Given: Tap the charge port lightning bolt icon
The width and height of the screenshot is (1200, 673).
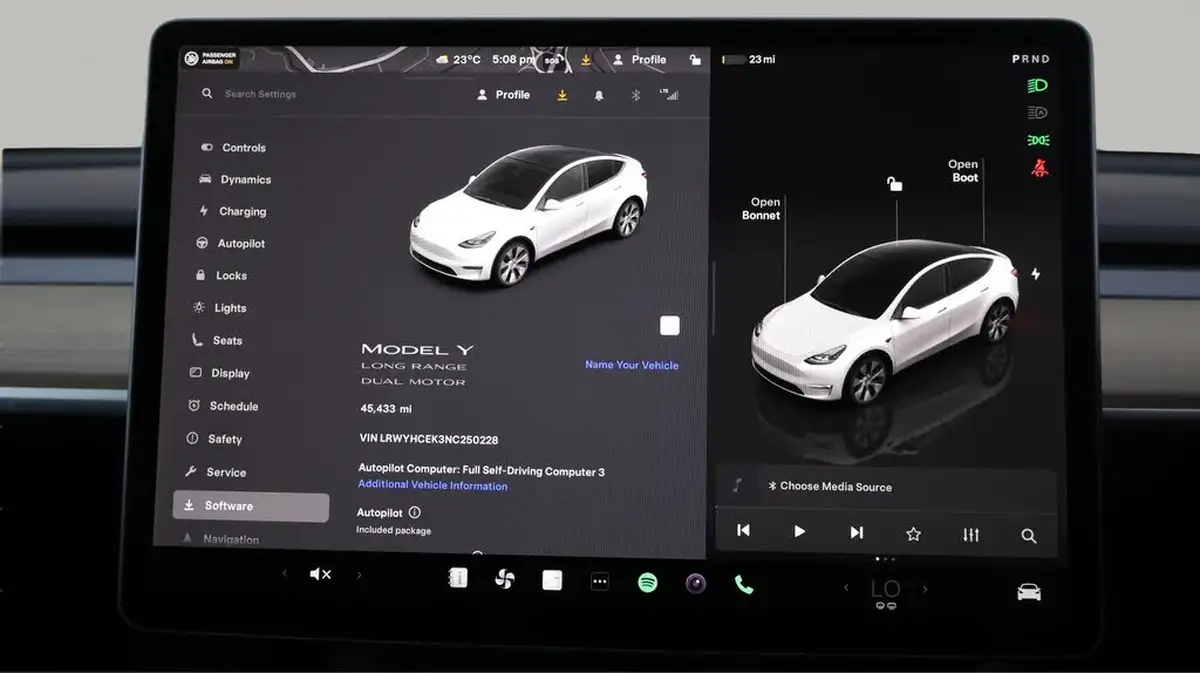Looking at the screenshot, I should 1035,273.
